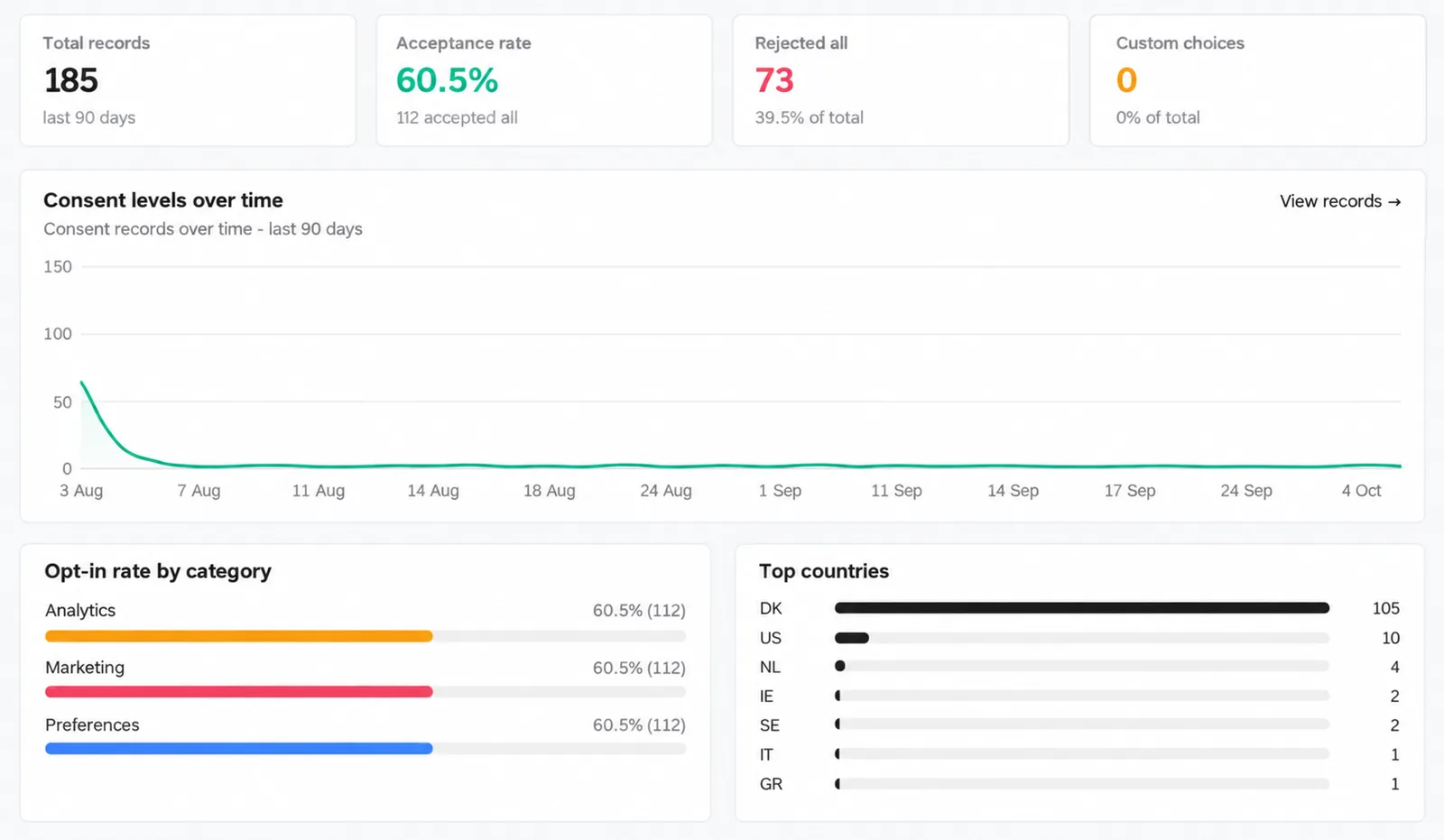Screen dimensions: 1444x840
Task: Click the Analytics category label
Action: point(80,610)
